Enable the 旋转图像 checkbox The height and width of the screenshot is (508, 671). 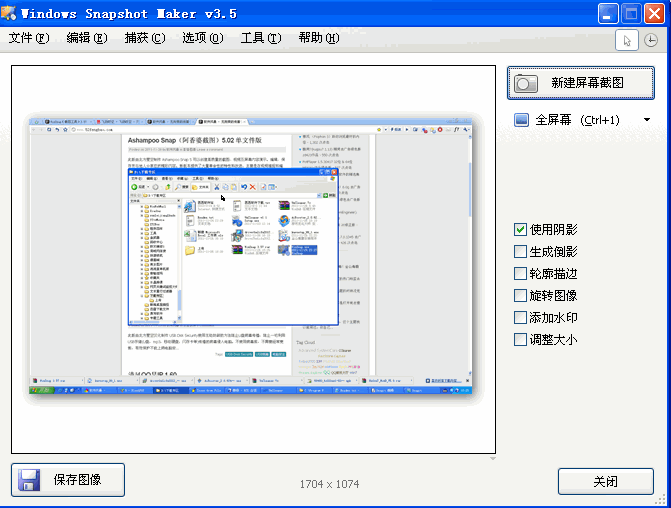[x=520, y=296]
